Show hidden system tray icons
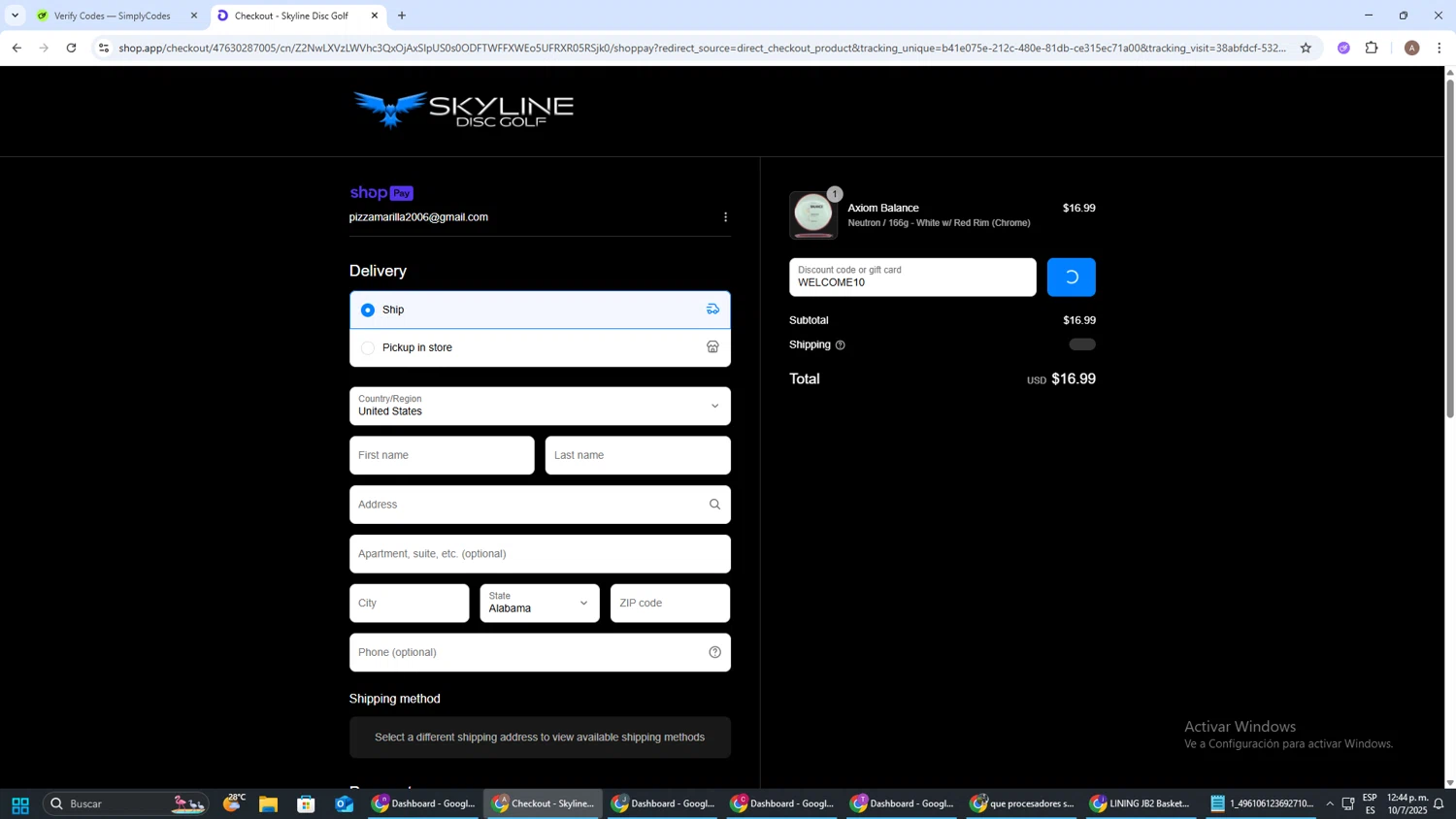Image resolution: width=1456 pixels, height=819 pixels. click(x=1330, y=804)
